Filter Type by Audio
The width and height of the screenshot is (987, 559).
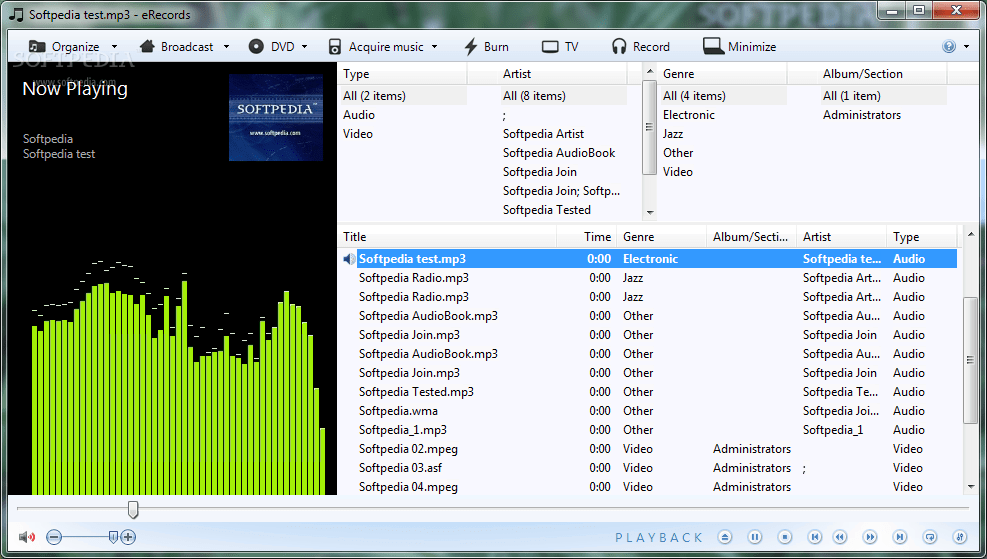(x=359, y=115)
